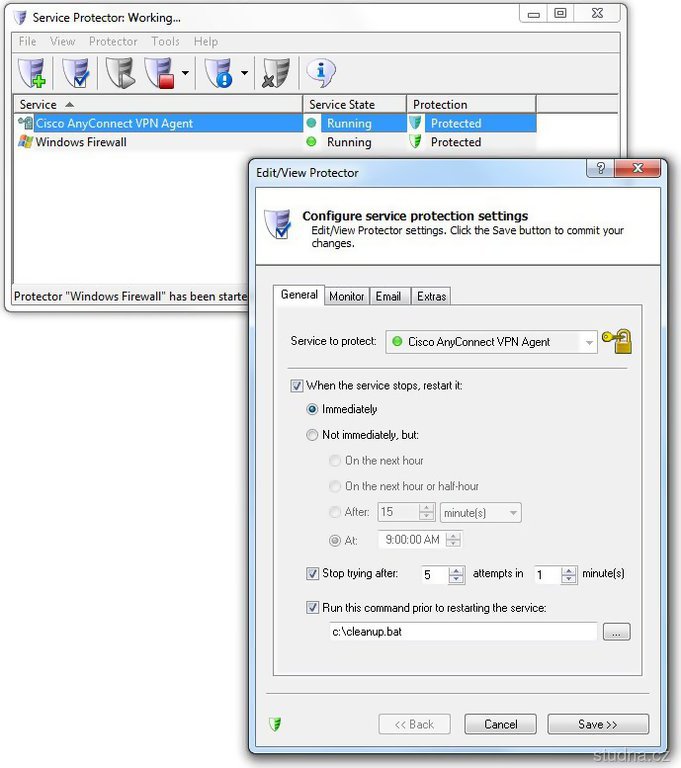
Task: Switch to the General tab
Action: coord(299,295)
